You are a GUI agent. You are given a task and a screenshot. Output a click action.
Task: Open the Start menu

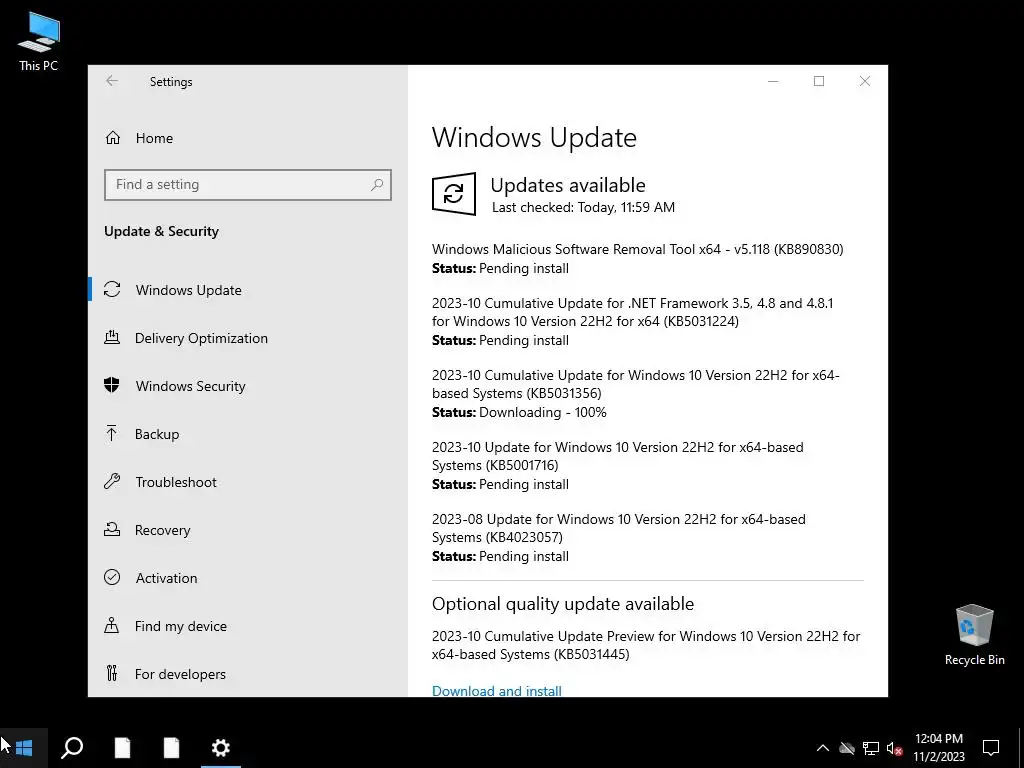24,748
